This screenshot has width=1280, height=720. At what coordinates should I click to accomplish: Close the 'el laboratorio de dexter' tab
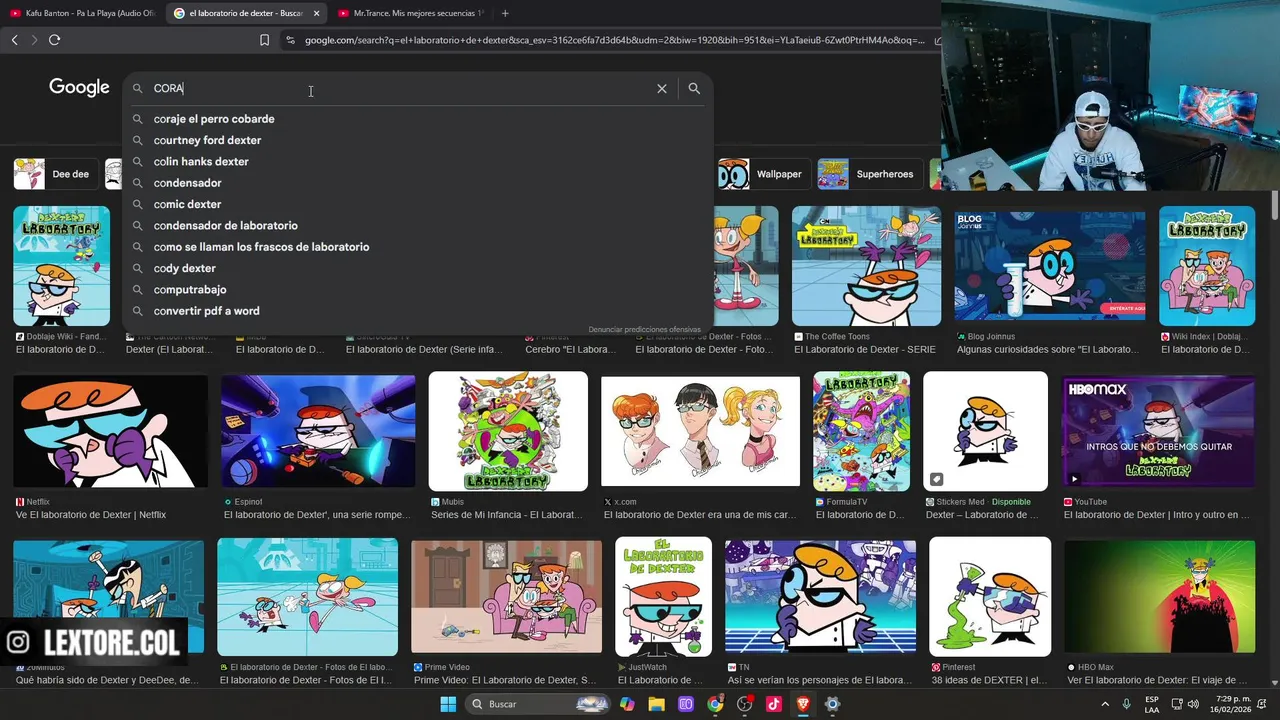[x=316, y=13]
